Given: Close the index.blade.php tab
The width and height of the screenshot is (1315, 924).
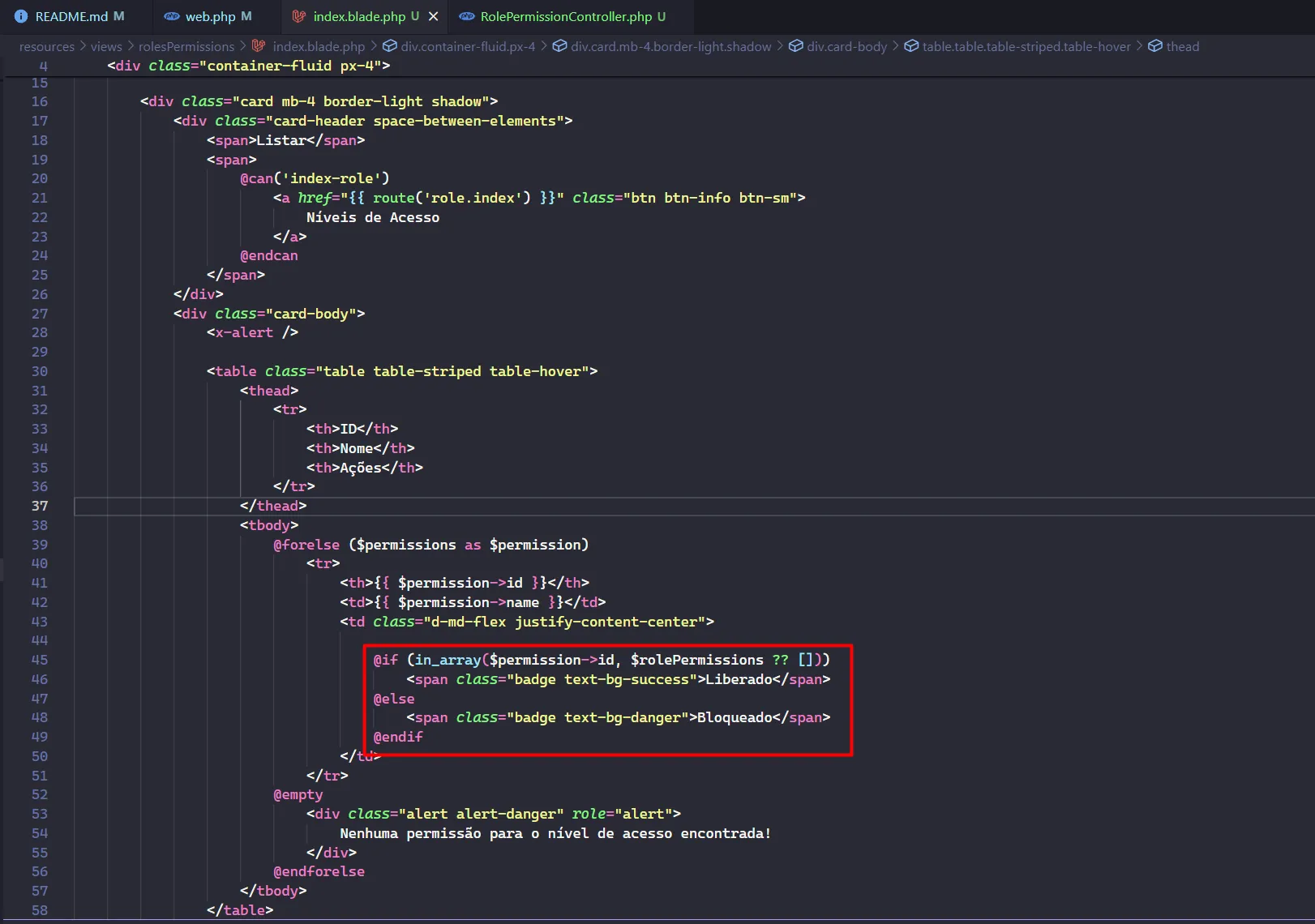Looking at the screenshot, I should (433, 16).
